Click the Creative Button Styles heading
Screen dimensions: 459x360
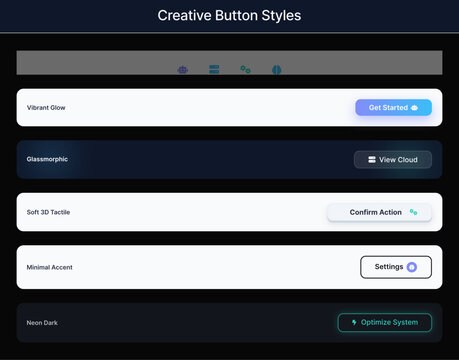tap(229, 16)
